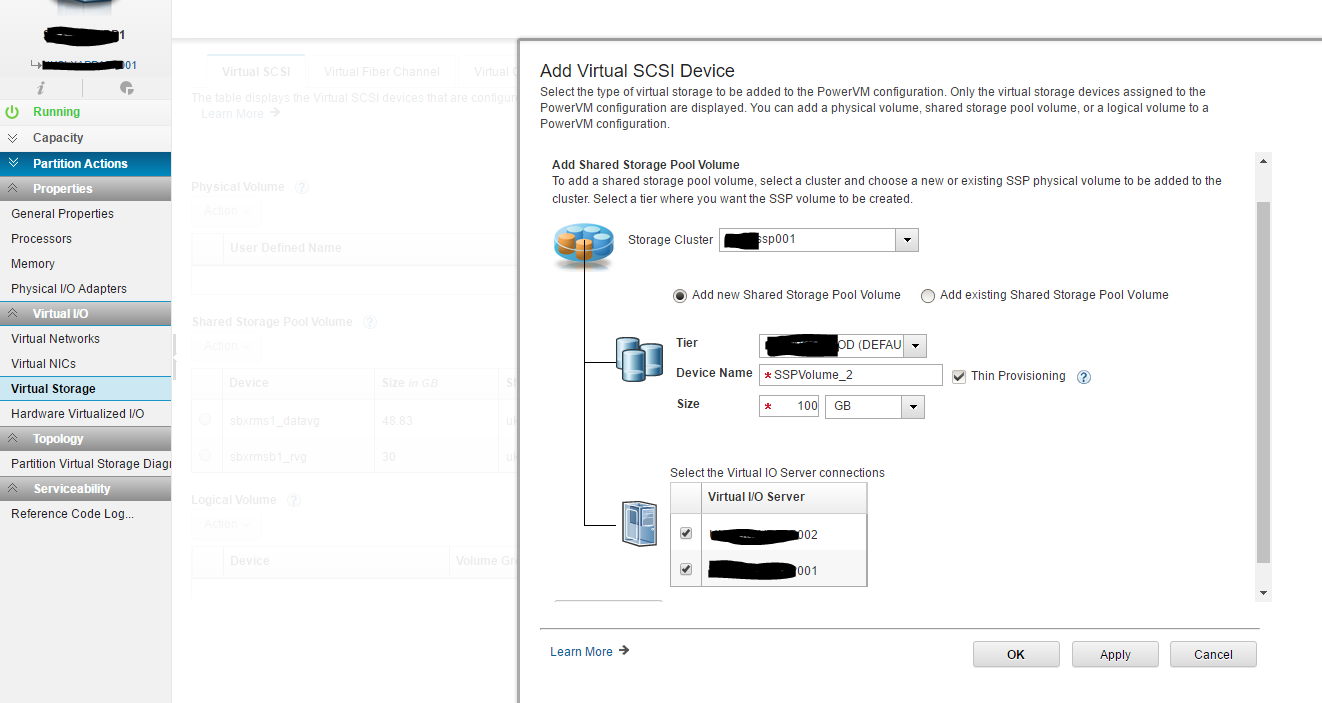Click the Apply button
This screenshot has width=1322, height=703.
pos(1115,655)
